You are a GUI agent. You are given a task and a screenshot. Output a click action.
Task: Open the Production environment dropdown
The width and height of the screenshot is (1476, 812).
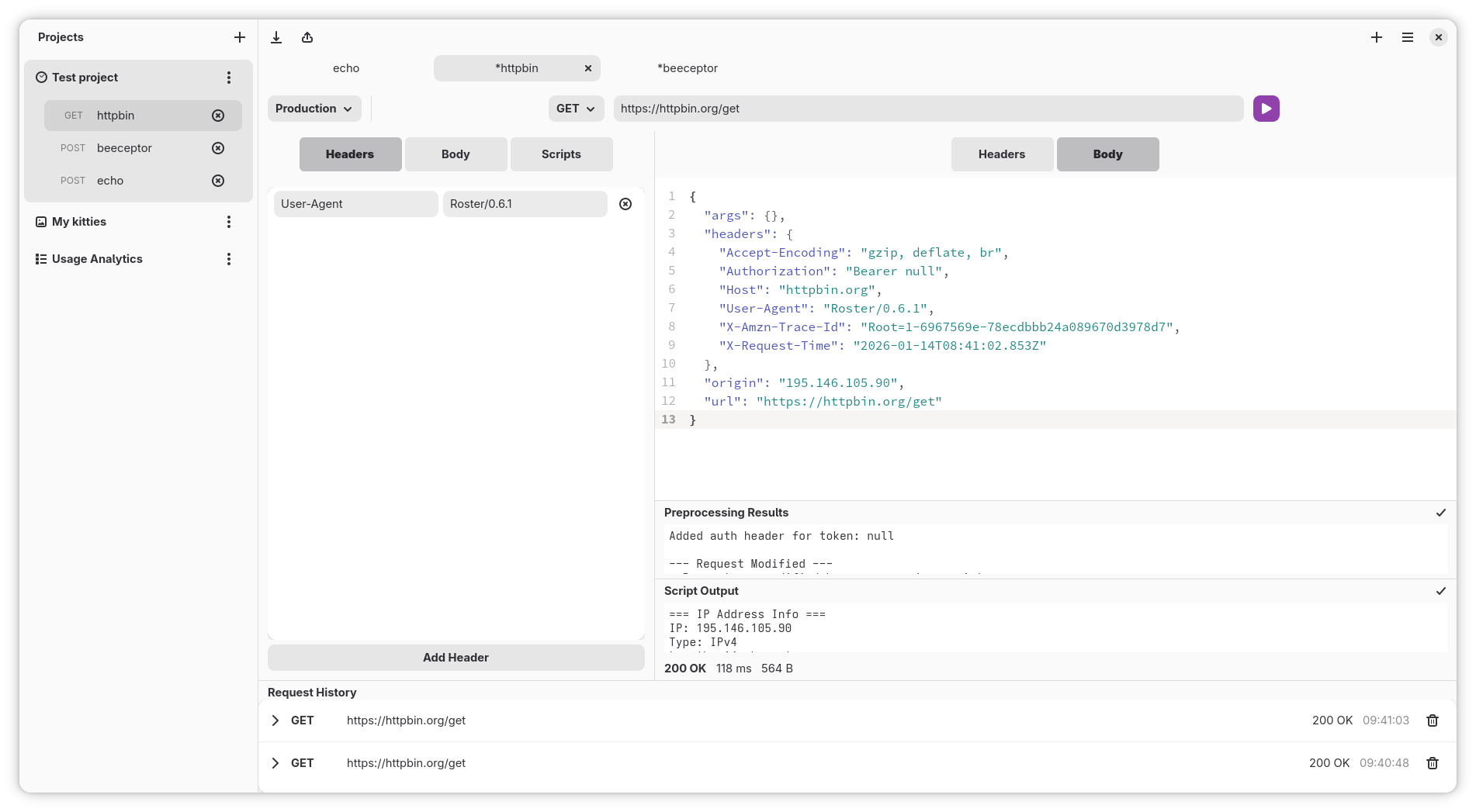click(x=314, y=109)
